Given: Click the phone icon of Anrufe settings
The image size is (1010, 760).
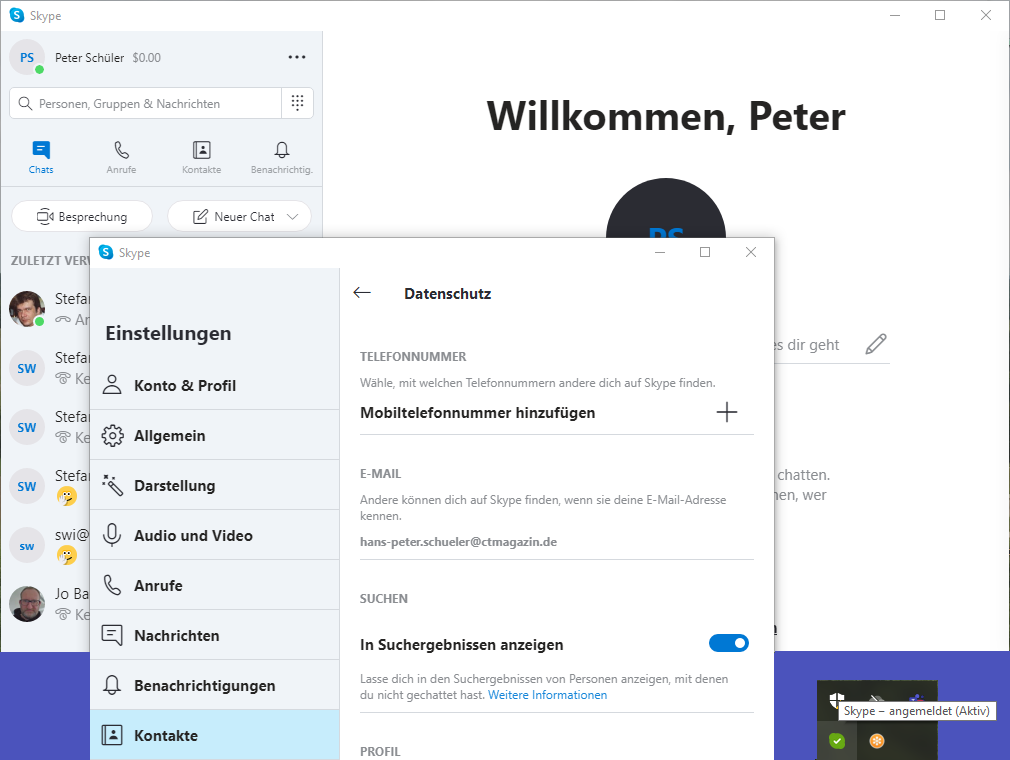Looking at the screenshot, I should (112, 585).
